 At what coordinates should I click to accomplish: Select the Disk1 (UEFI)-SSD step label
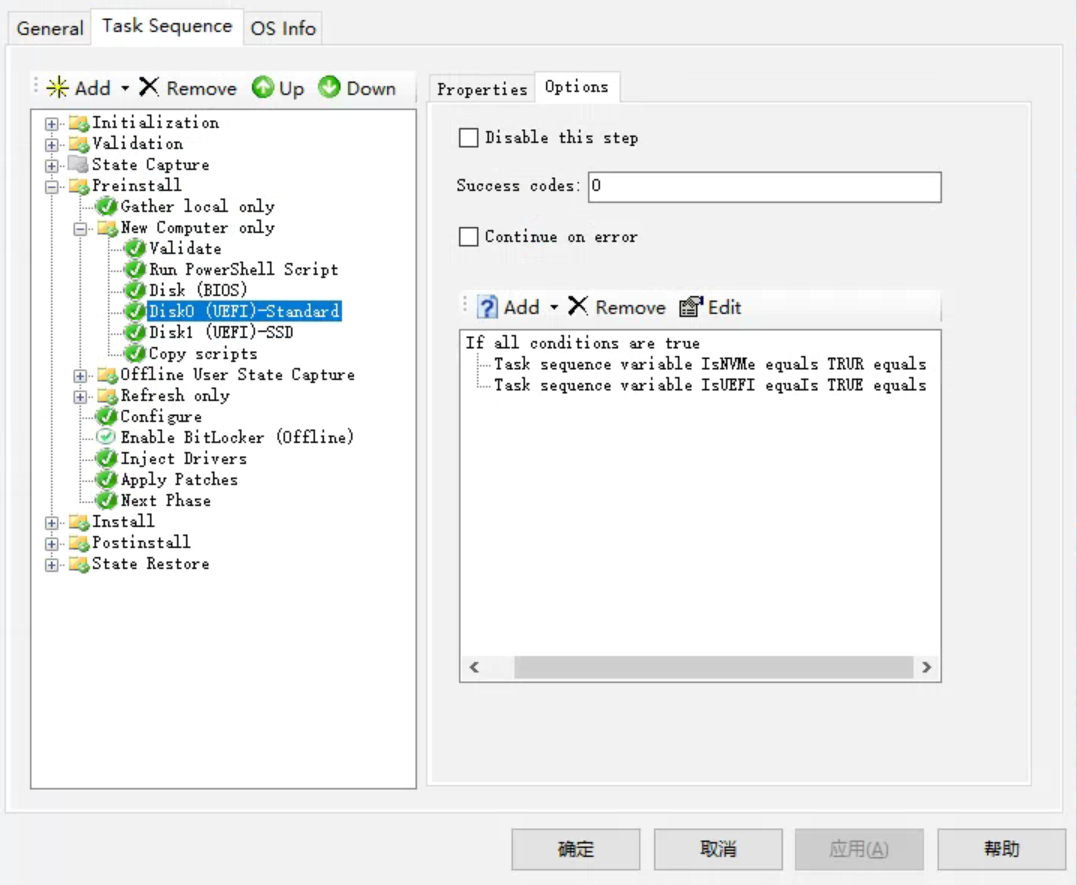(221, 333)
